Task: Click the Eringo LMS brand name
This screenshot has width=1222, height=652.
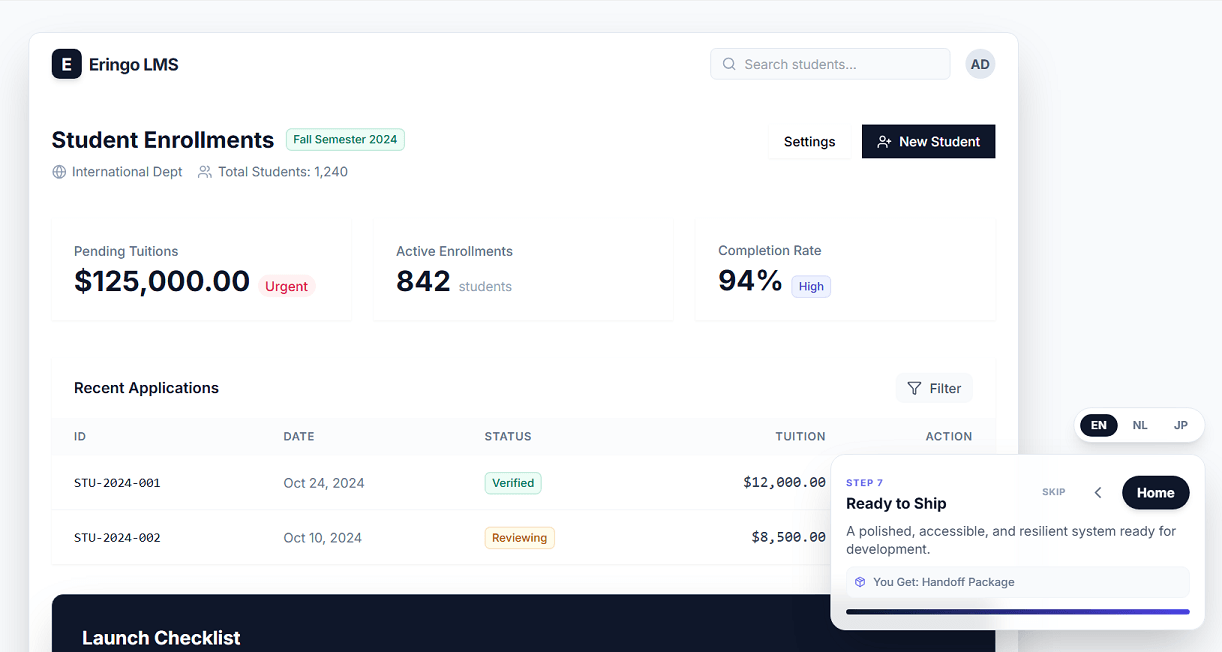Action: 134,65
